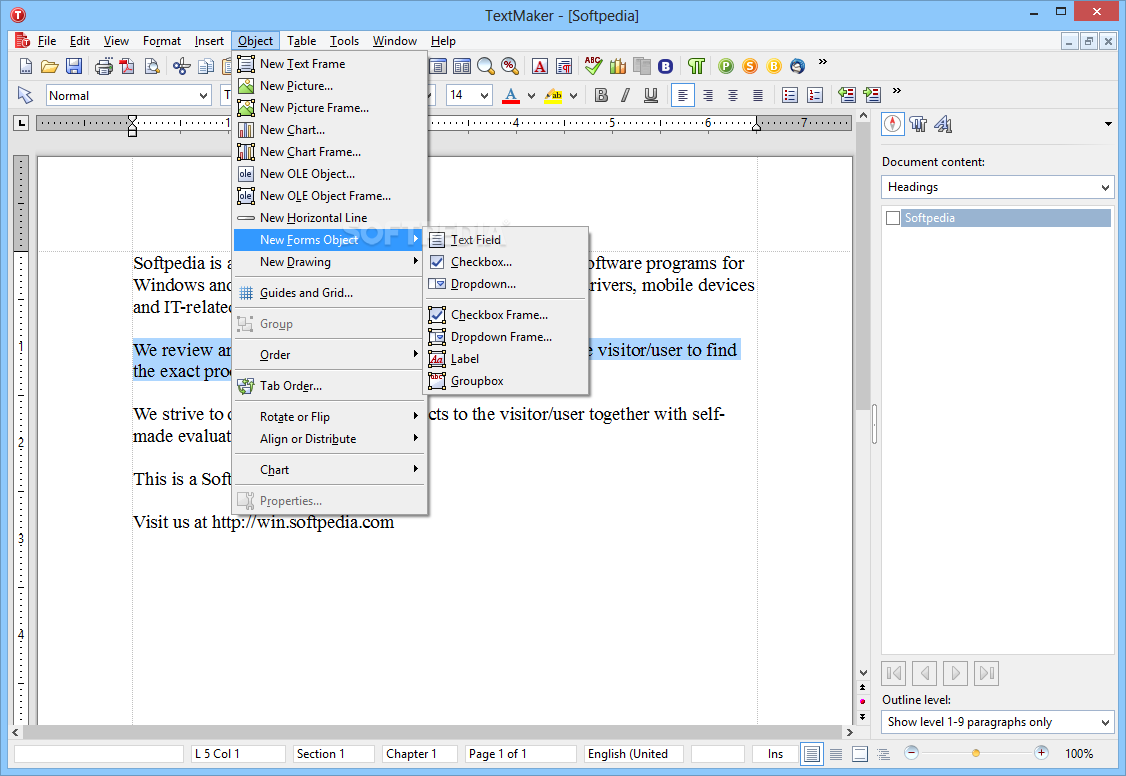Expand the first toolbar overflow chevron
The image size is (1126, 776).
tap(823, 62)
